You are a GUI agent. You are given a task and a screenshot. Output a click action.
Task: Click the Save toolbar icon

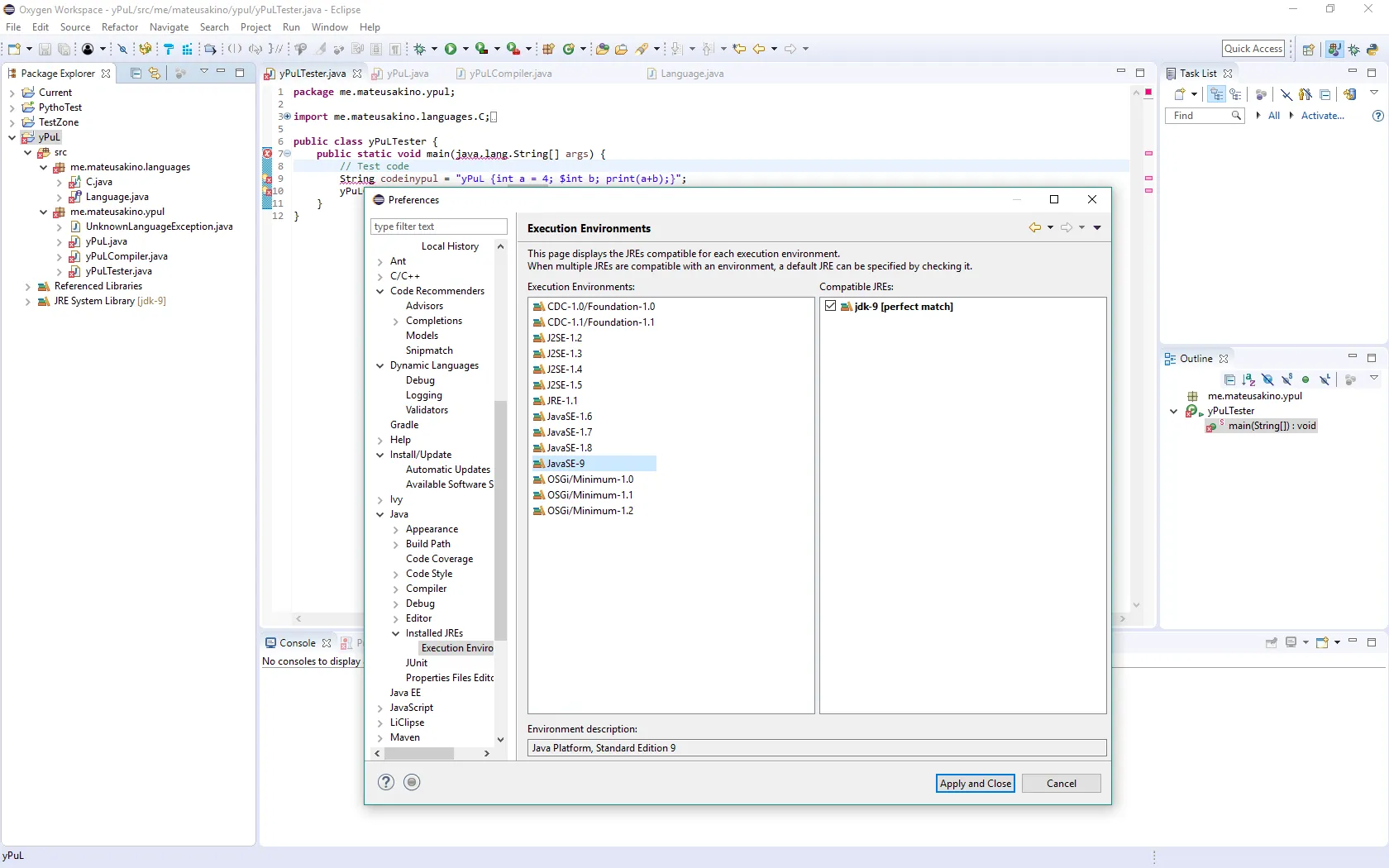click(45, 49)
